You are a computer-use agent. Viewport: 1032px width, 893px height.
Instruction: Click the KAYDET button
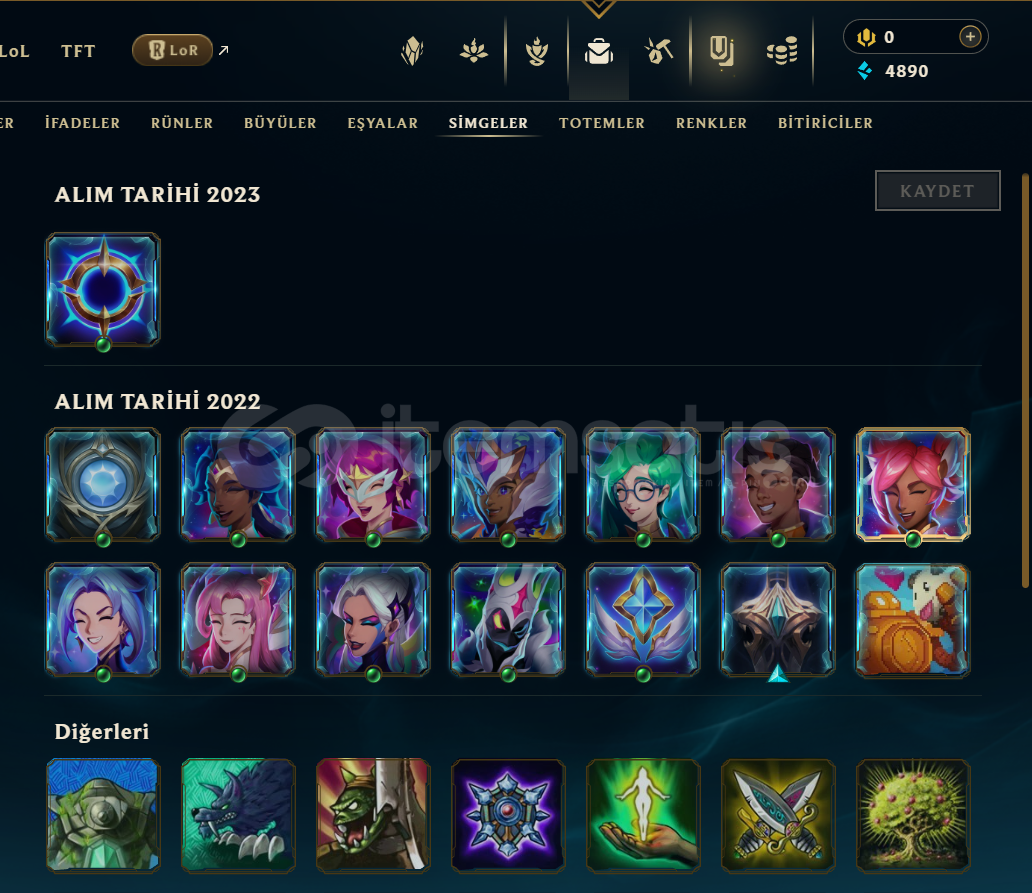click(x=937, y=191)
